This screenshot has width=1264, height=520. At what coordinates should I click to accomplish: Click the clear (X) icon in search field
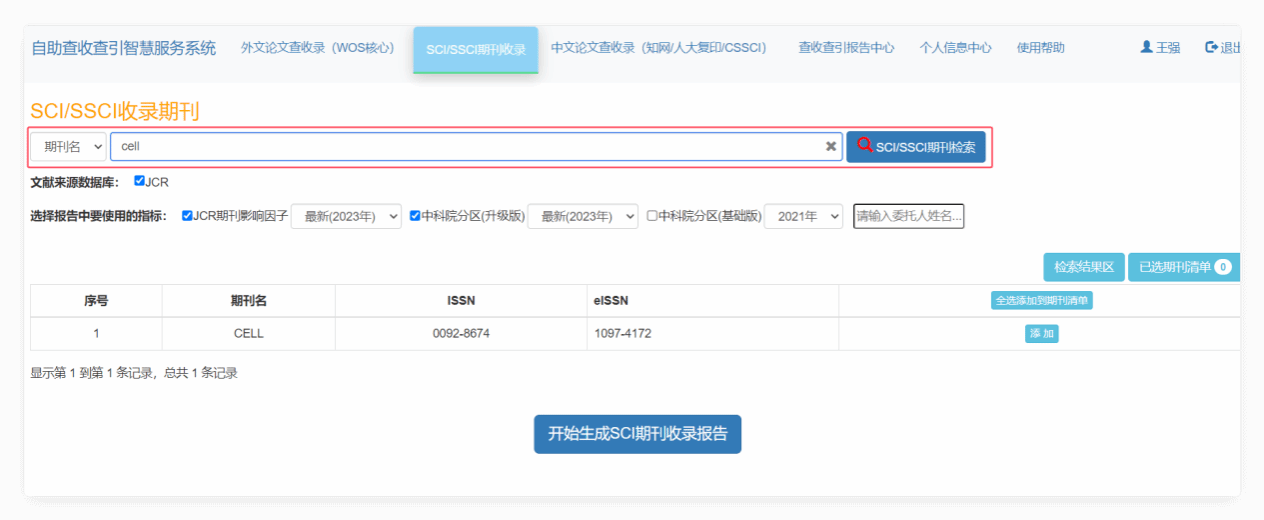[x=830, y=147]
